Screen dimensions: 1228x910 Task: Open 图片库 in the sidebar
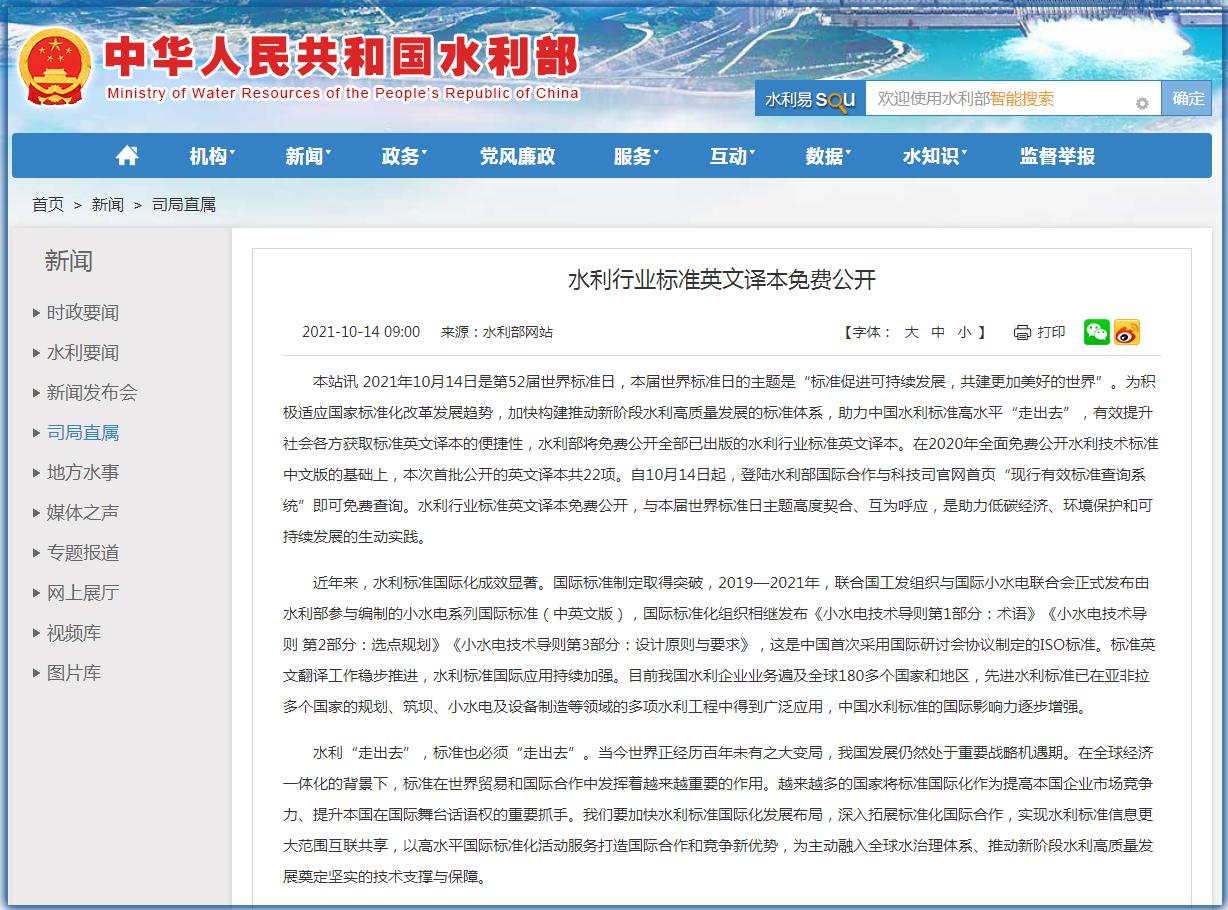[x=74, y=673]
